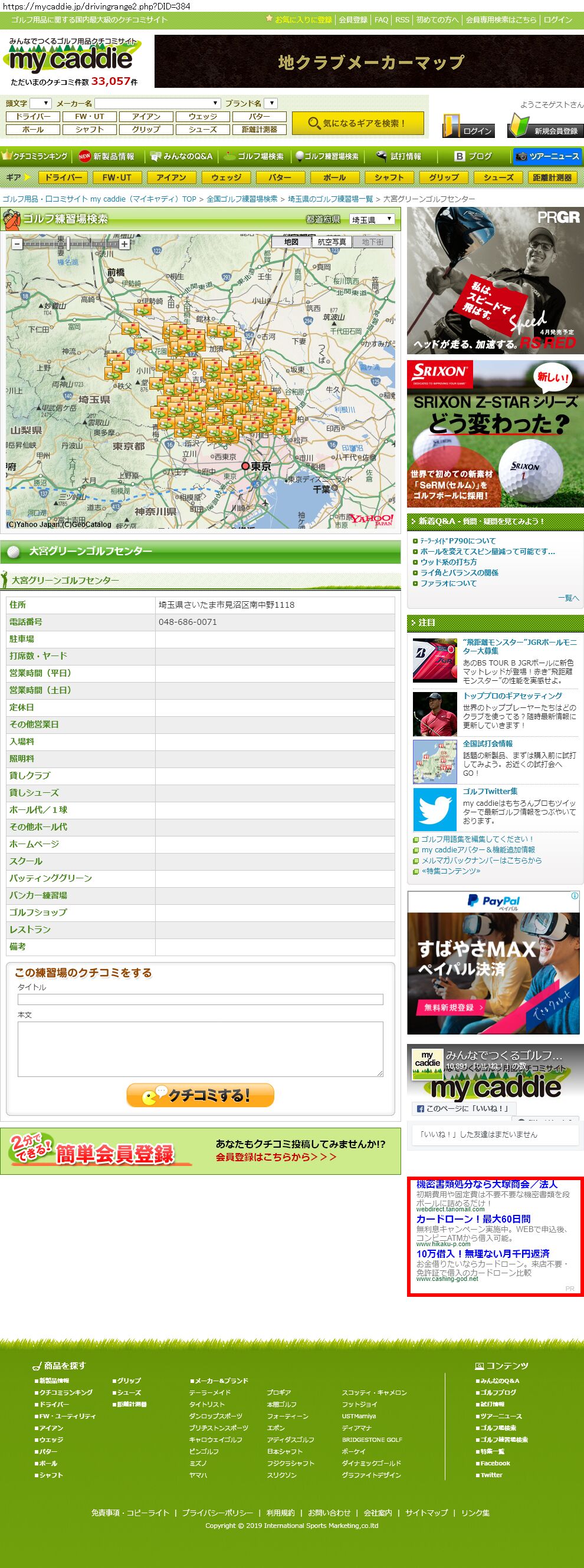This screenshot has height=1568, width=584.
Task: Click the login door icon button
Action: click(x=468, y=126)
